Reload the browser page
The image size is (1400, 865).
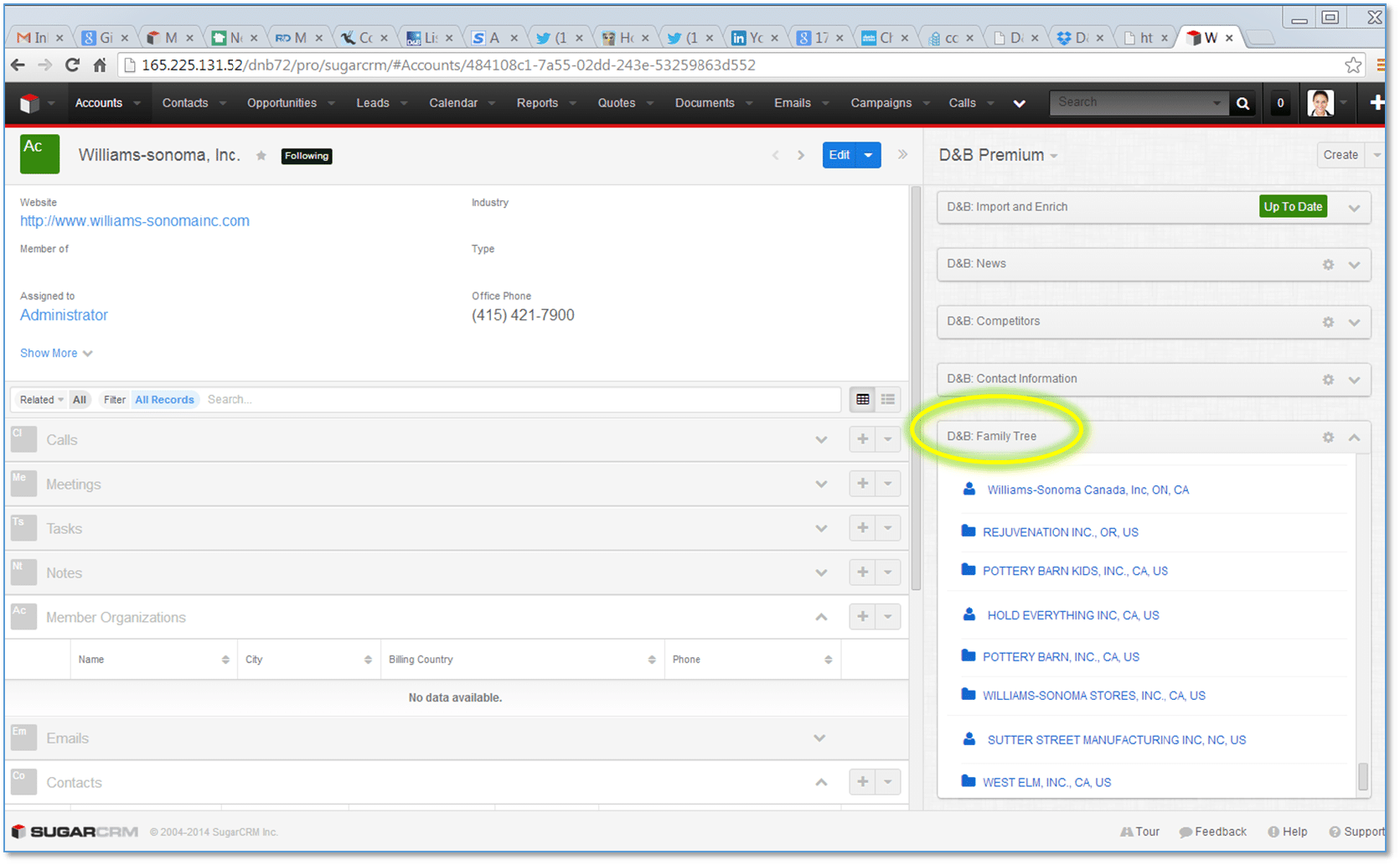click(72, 65)
